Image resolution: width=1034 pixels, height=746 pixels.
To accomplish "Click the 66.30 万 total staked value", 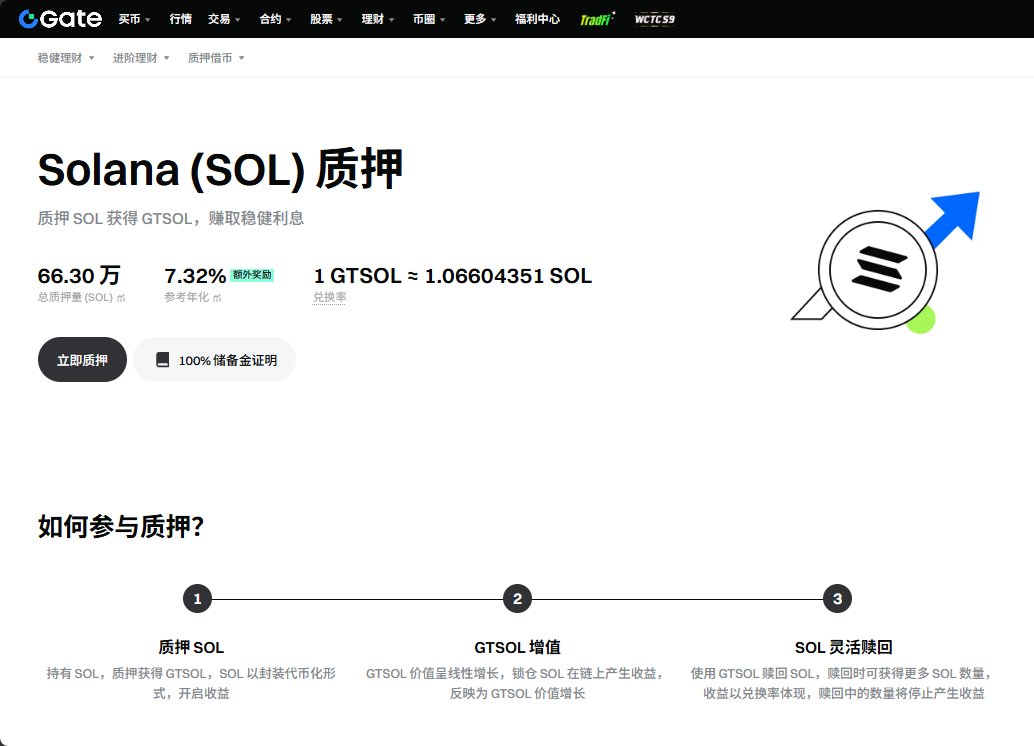I will (79, 275).
